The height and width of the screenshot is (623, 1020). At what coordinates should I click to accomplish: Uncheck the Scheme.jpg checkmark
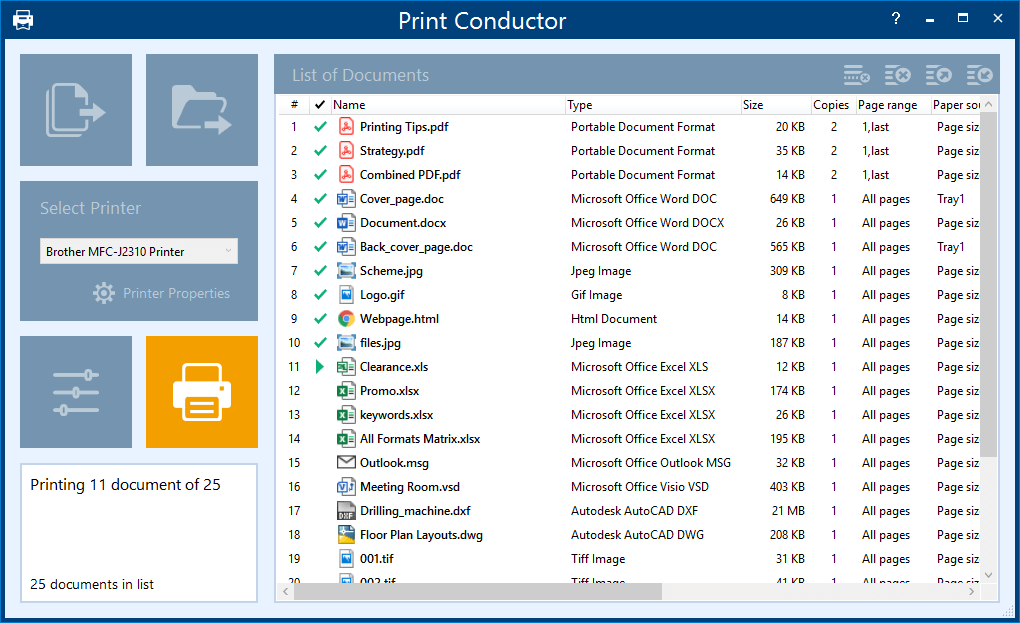319,270
